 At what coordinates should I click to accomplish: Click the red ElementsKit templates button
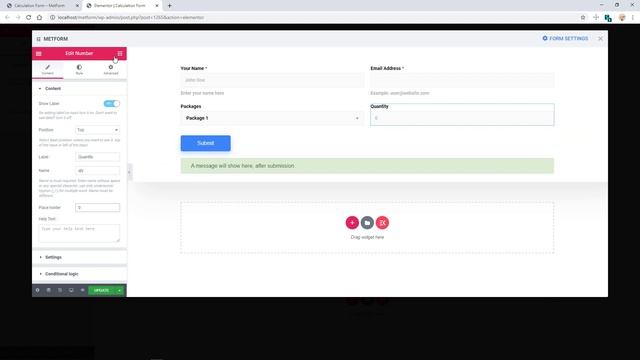pos(382,222)
